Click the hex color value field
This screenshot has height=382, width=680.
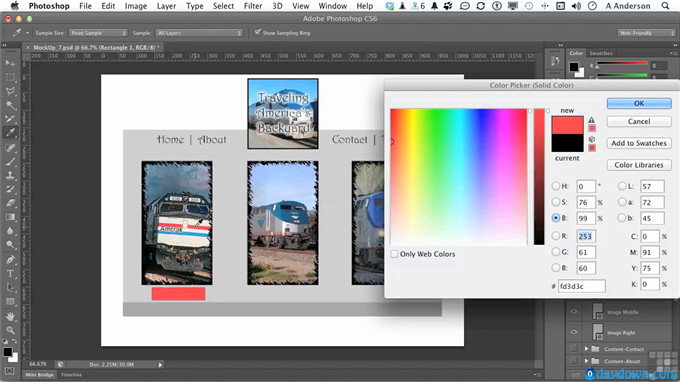tap(581, 286)
